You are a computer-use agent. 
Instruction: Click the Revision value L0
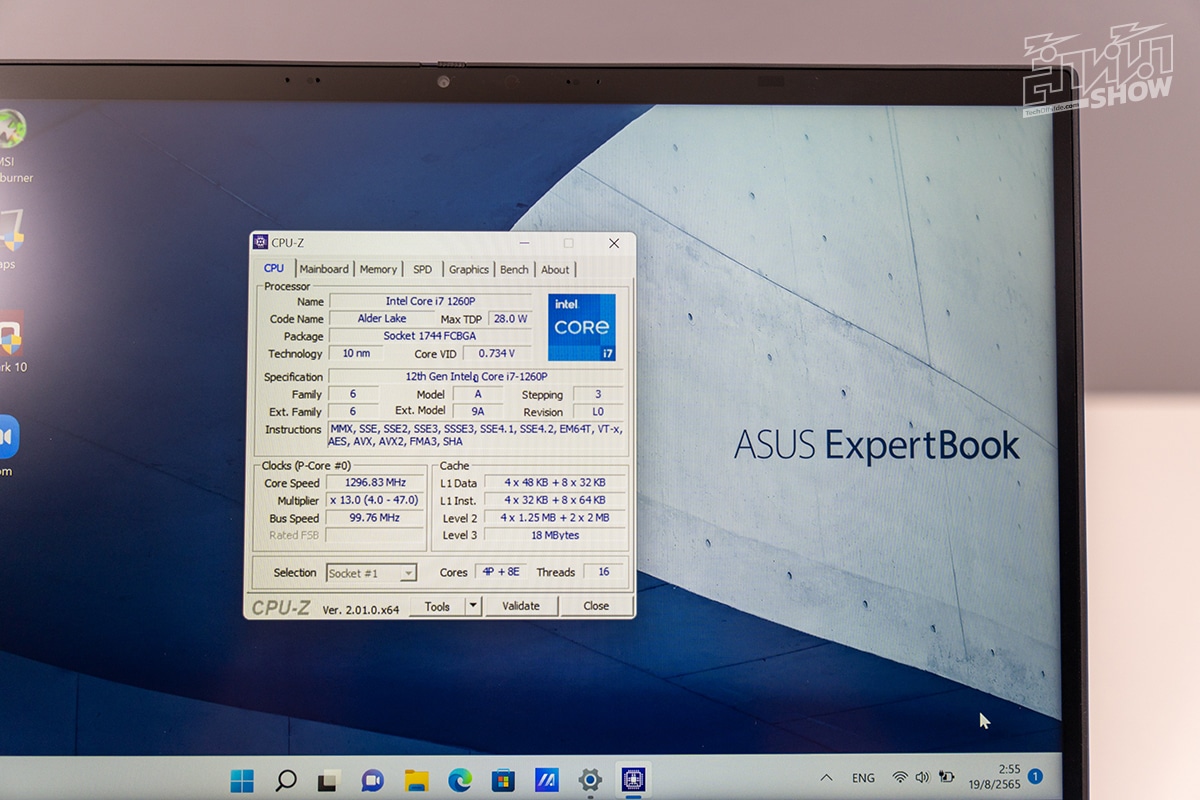click(x=598, y=411)
